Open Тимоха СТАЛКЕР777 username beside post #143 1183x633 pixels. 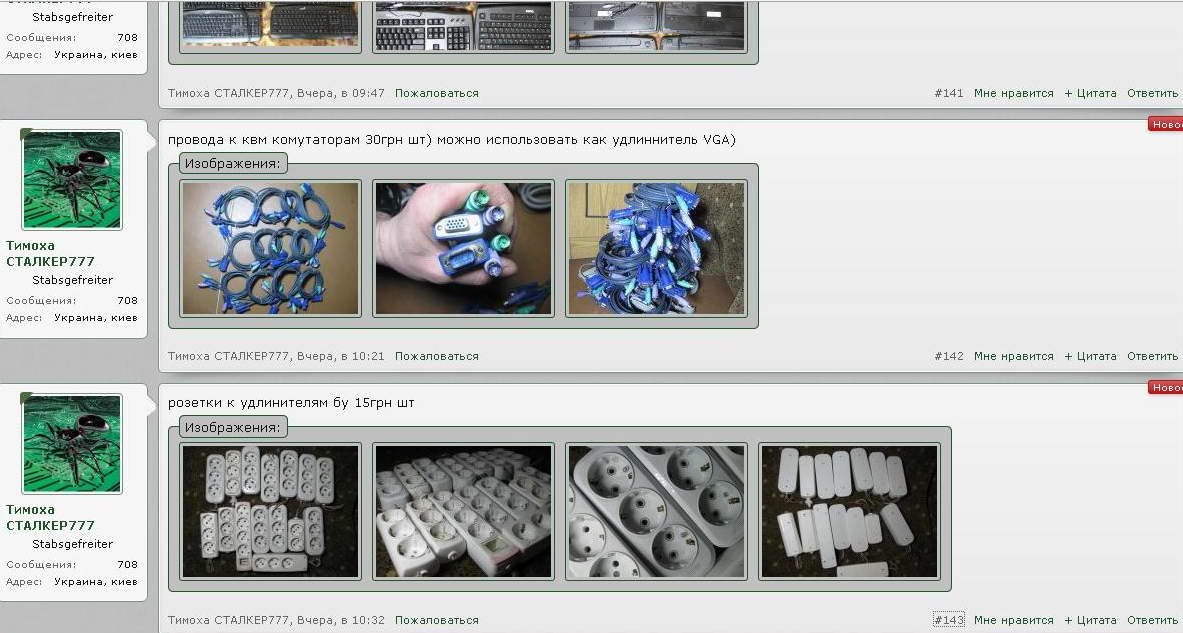coord(51,518)
